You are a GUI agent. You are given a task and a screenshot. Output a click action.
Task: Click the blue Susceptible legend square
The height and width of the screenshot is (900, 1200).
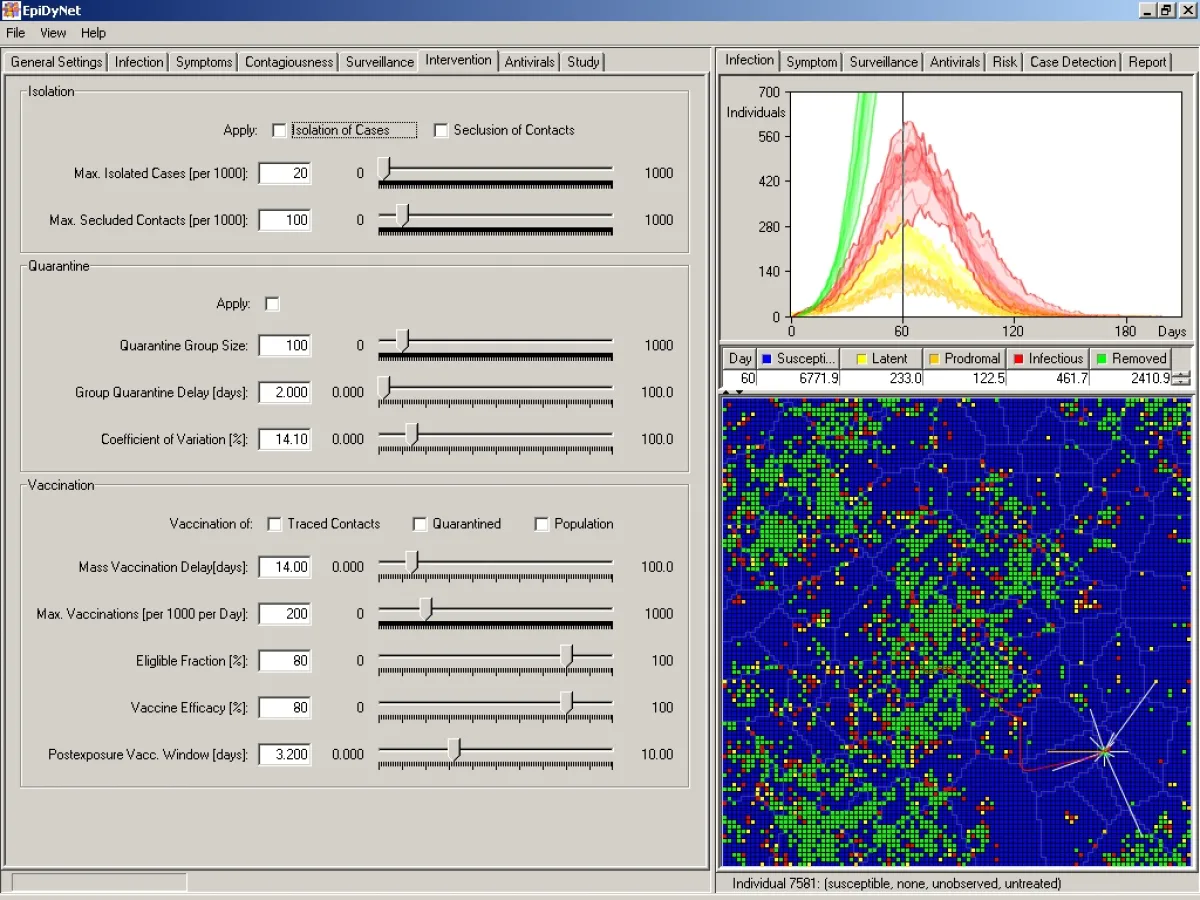[x=766, y=359]
